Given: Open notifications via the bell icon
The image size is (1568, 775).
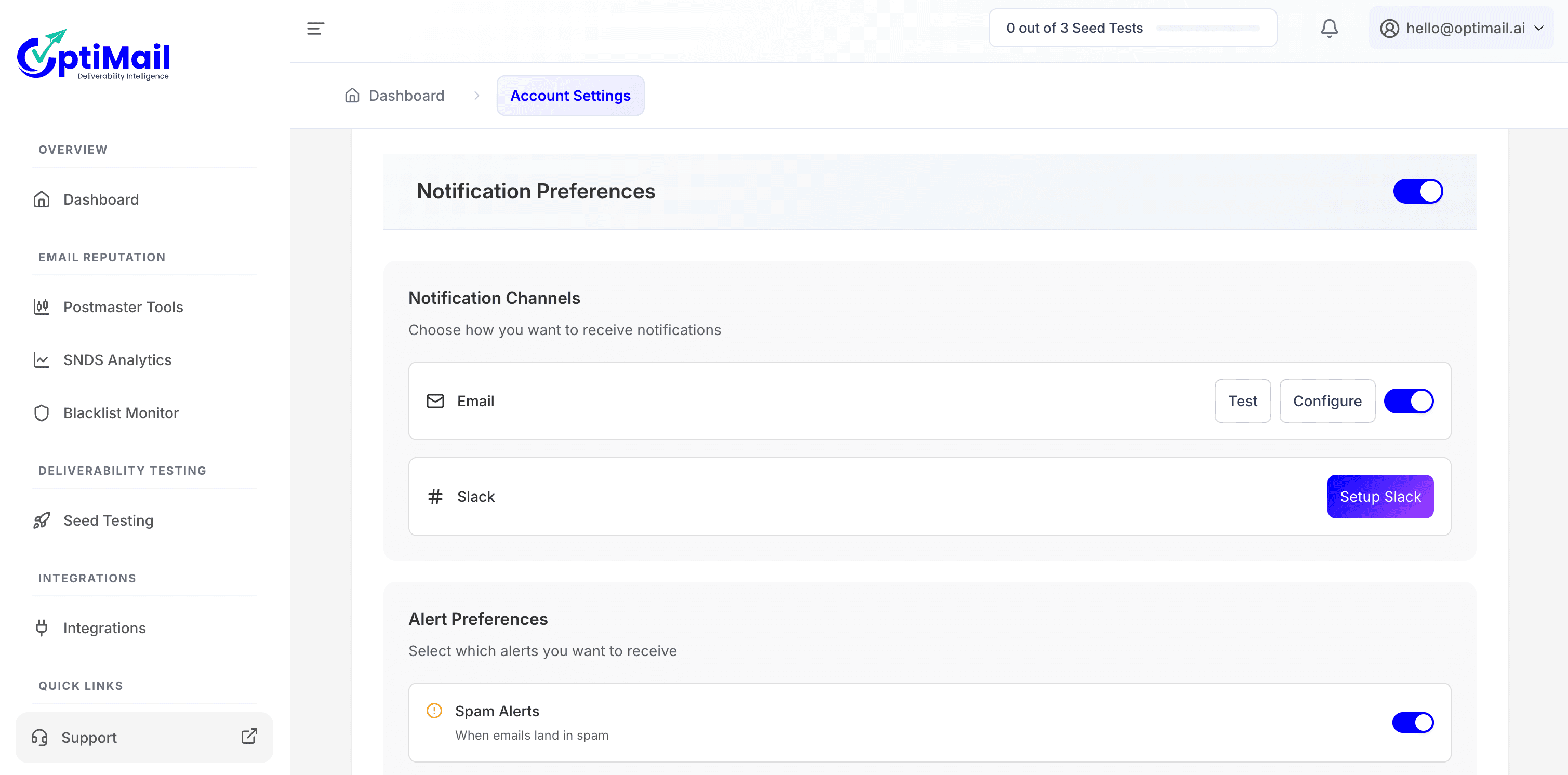Looking at the screenshot, I should point(1330,28).
